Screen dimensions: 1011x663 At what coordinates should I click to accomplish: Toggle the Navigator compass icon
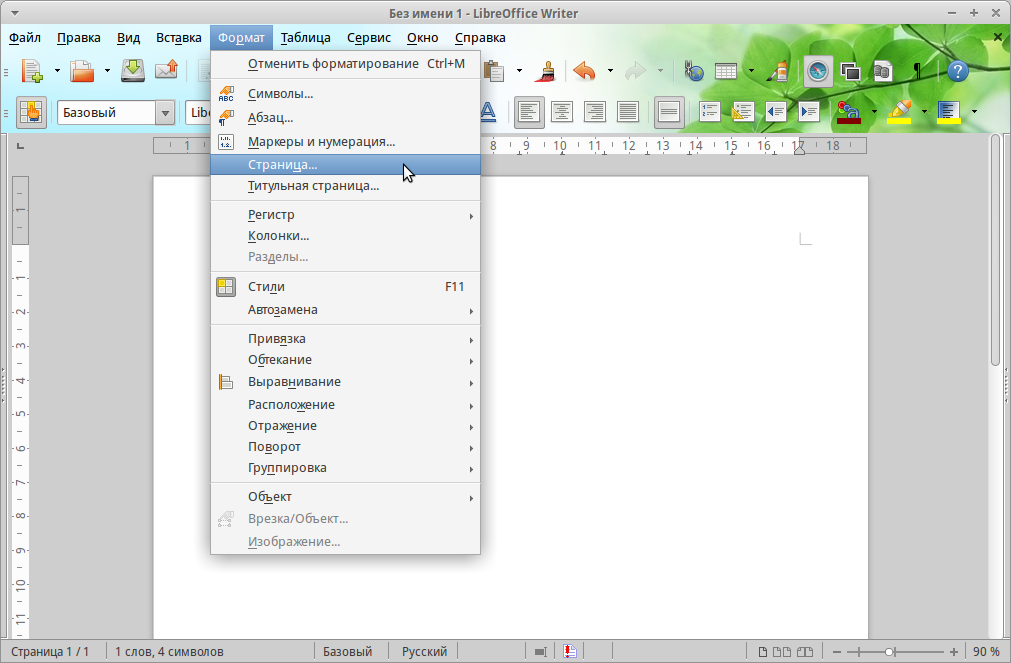click(818, 70)
